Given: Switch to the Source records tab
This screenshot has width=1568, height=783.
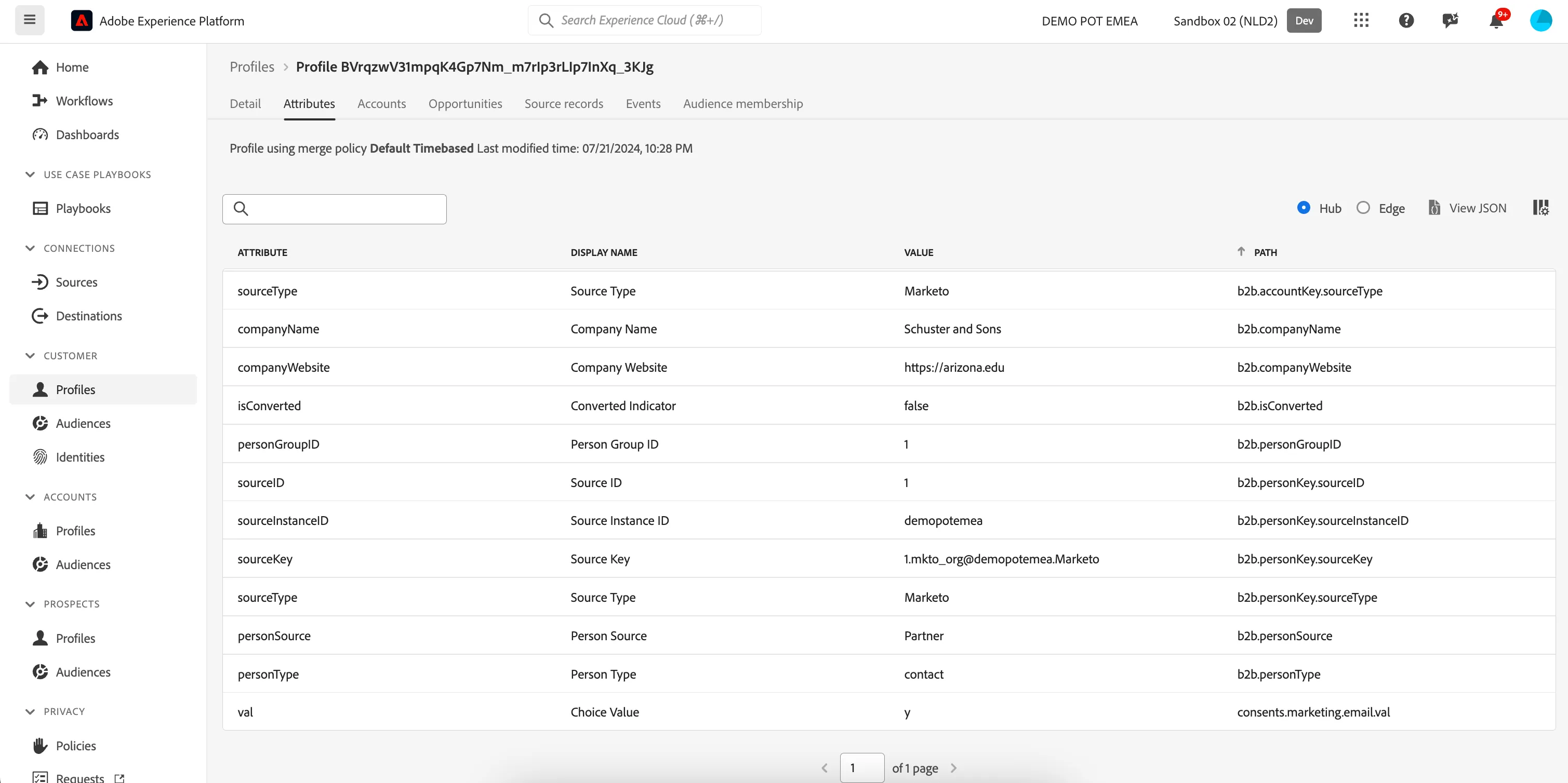Looking at the screenshot, I should pyautogui.click(x=564, y=103).
